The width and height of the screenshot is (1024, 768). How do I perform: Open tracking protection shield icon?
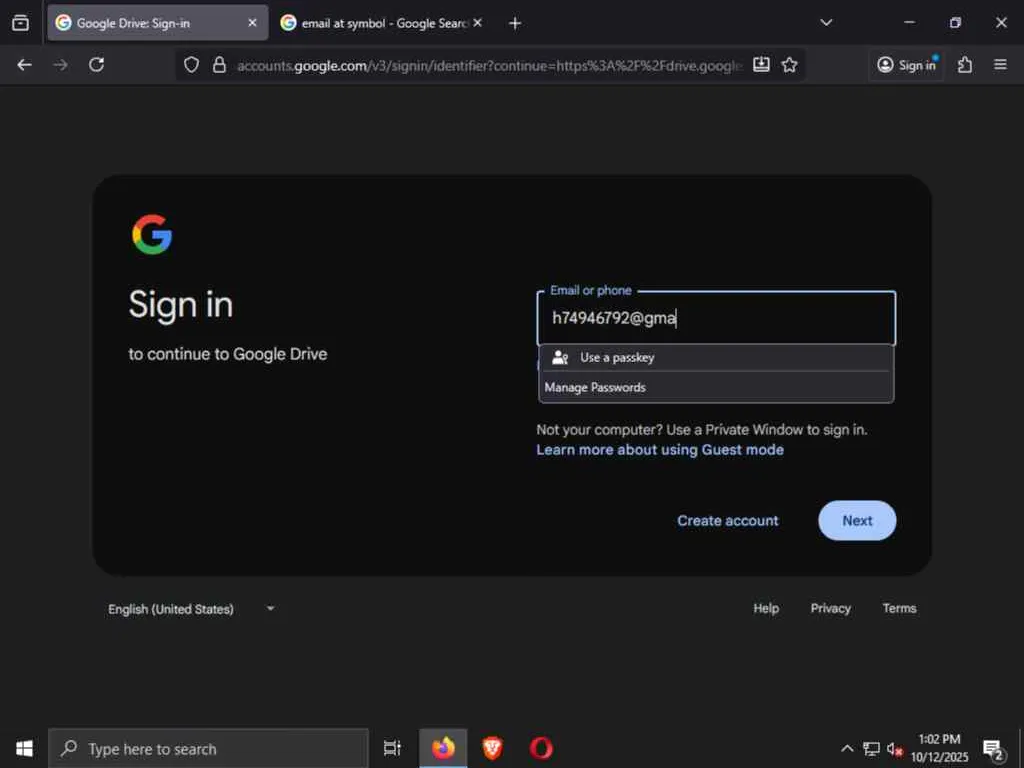[x=191, y=65]
